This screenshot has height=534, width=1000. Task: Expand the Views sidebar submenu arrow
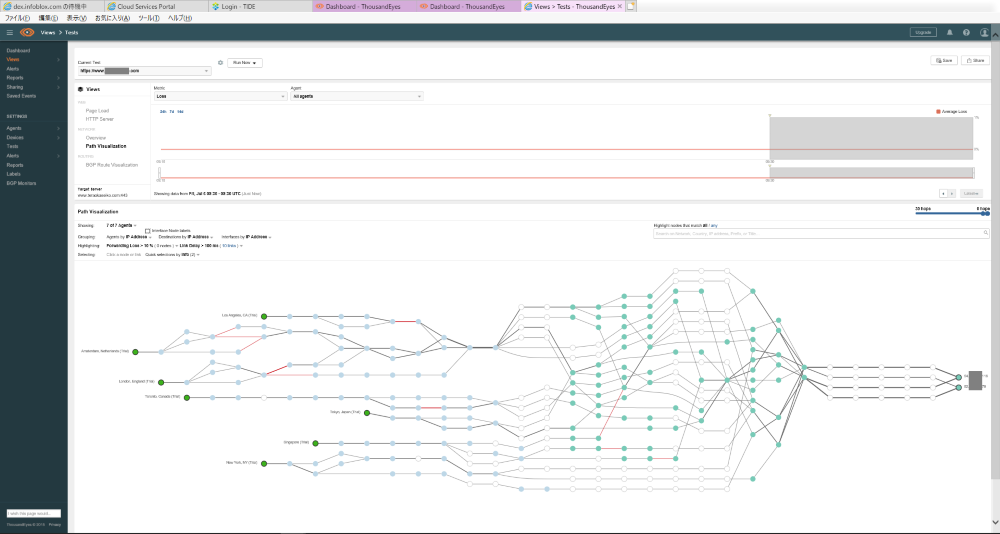click(59, 59)
